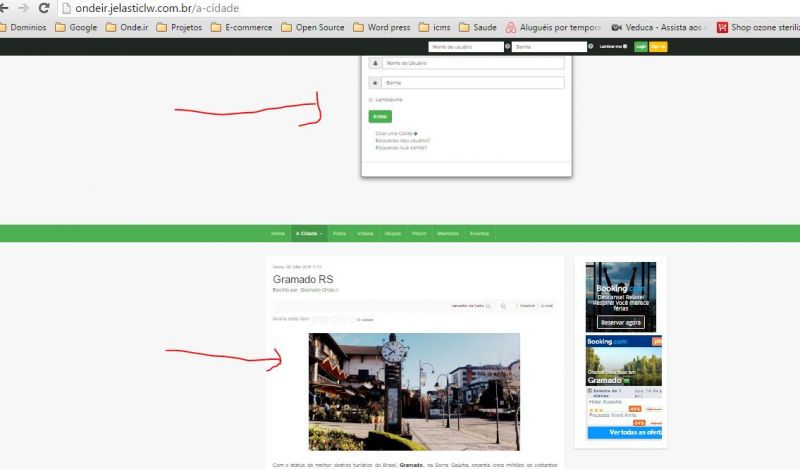Image resolution: width=800 pixels, height=469 pixels.
Task: Click the help icon beside top bar password
Action: 591,46
